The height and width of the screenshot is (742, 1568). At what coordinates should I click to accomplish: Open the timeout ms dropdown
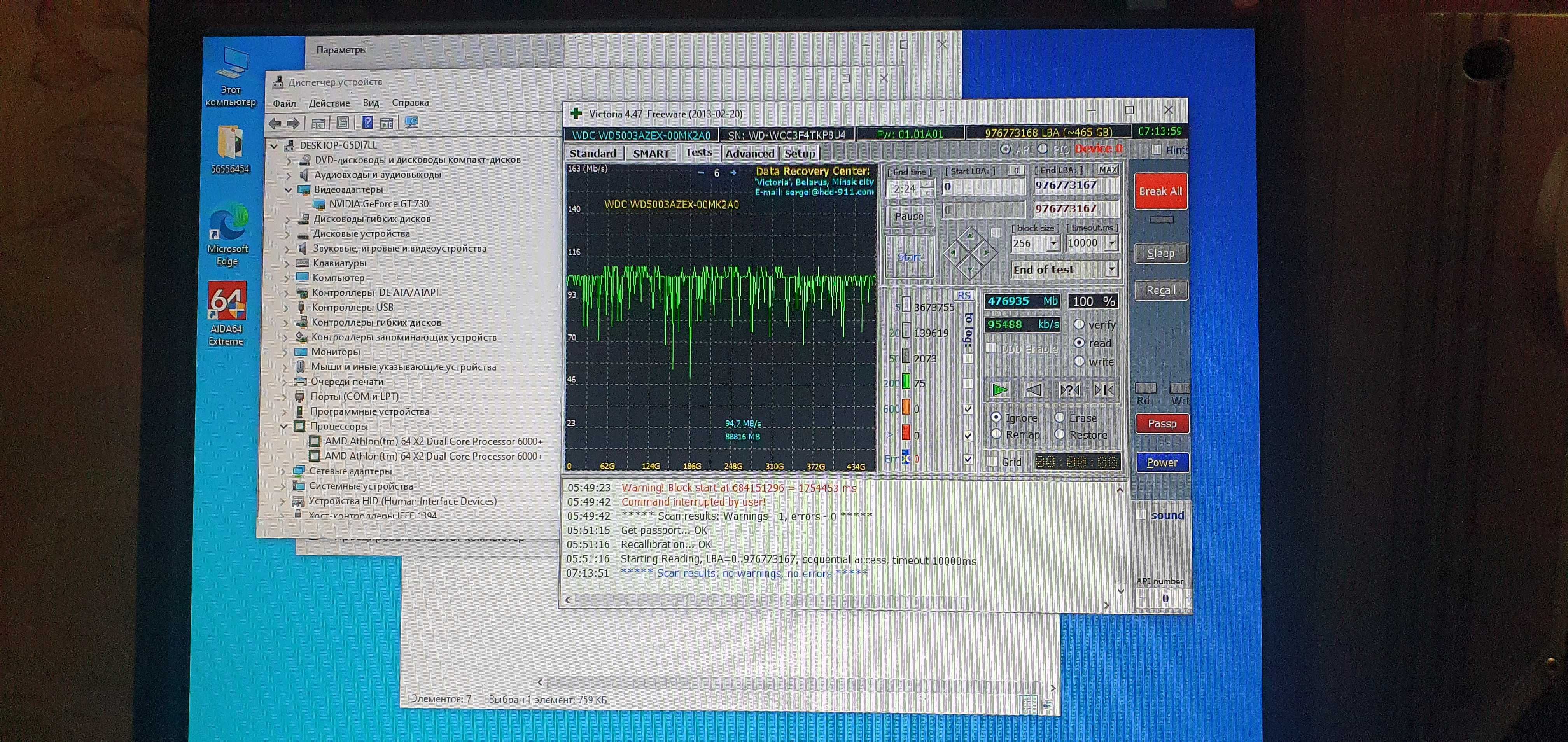tap(1112, 243)
